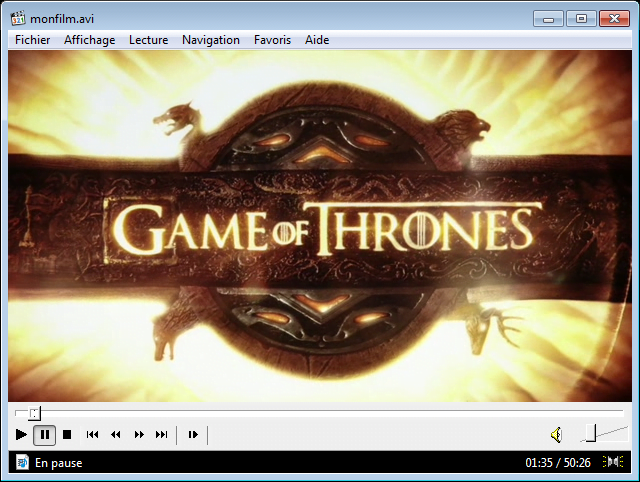Mute audio using the speaker icon

coord(556,434)
